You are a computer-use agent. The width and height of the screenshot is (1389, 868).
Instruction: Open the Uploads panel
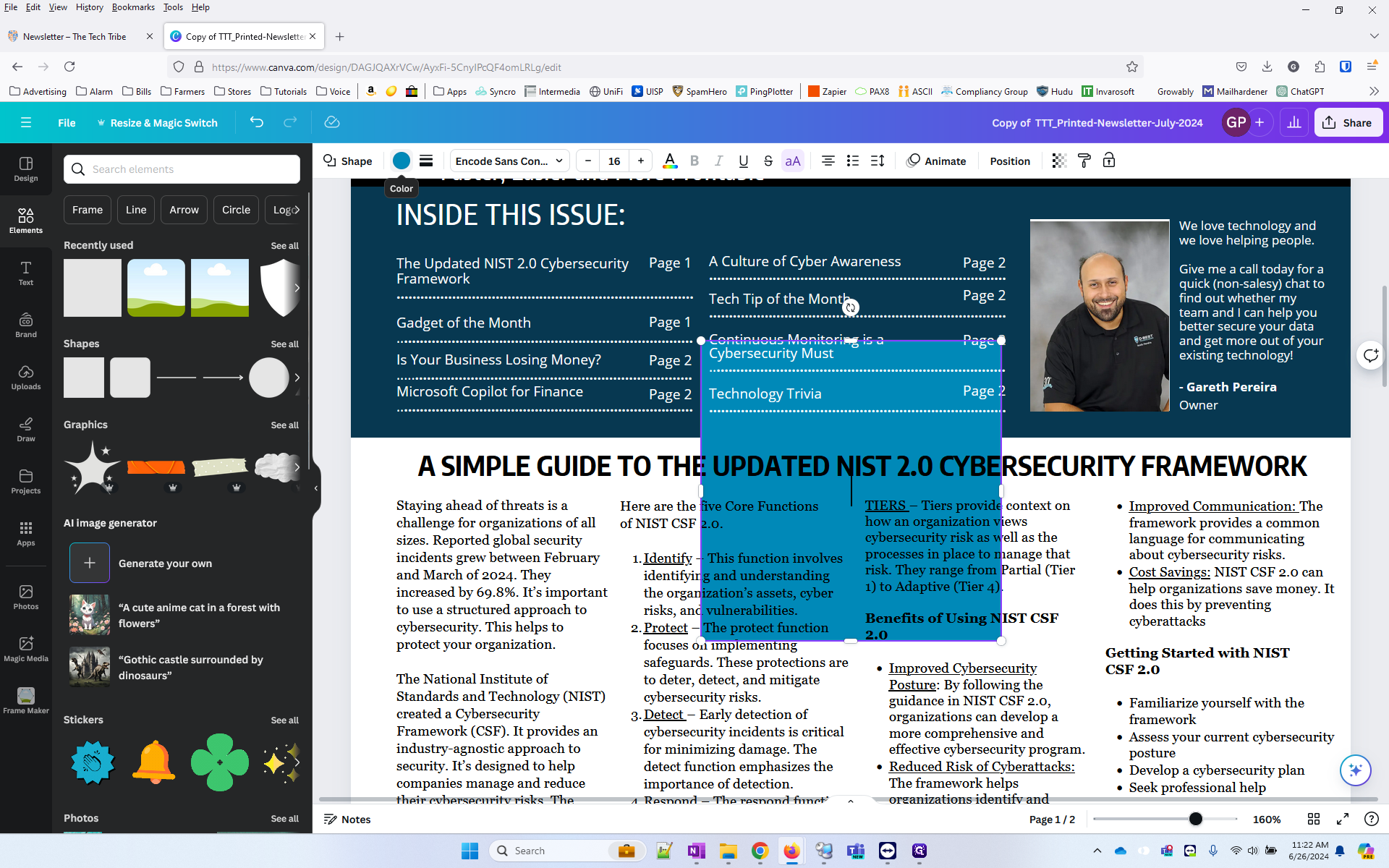26,378
